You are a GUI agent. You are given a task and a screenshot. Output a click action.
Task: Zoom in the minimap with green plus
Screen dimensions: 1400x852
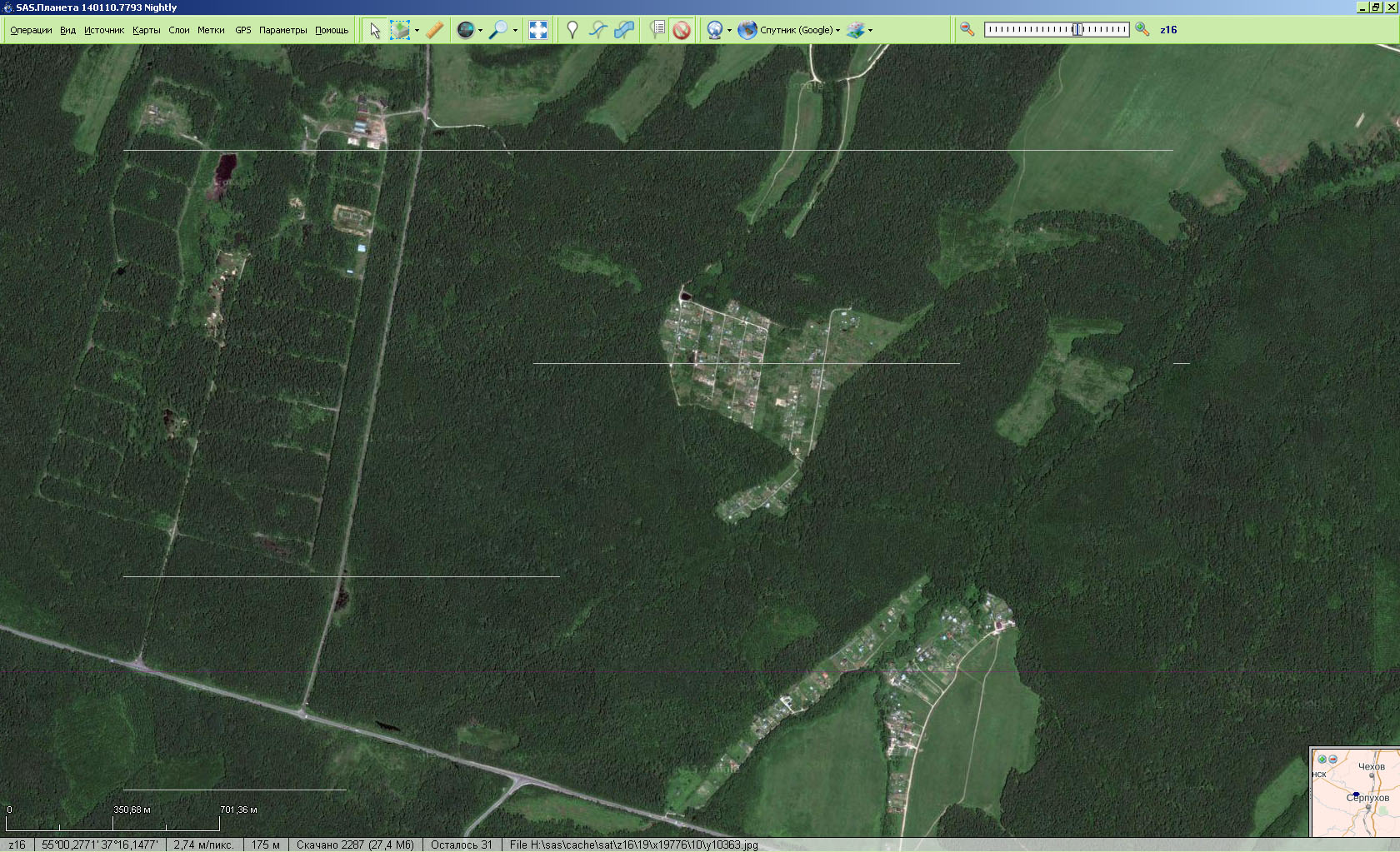point(1322,759)
